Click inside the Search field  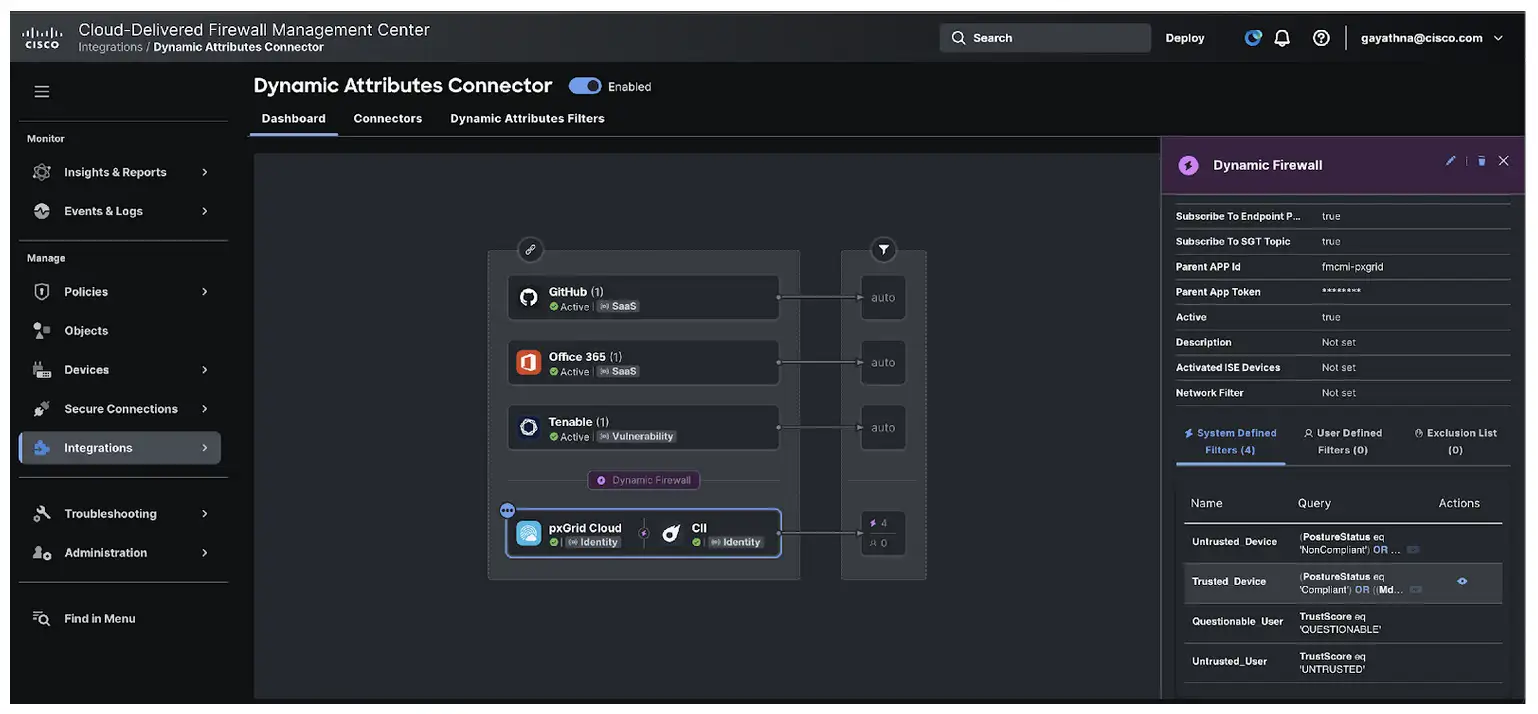click(1045, 37)
